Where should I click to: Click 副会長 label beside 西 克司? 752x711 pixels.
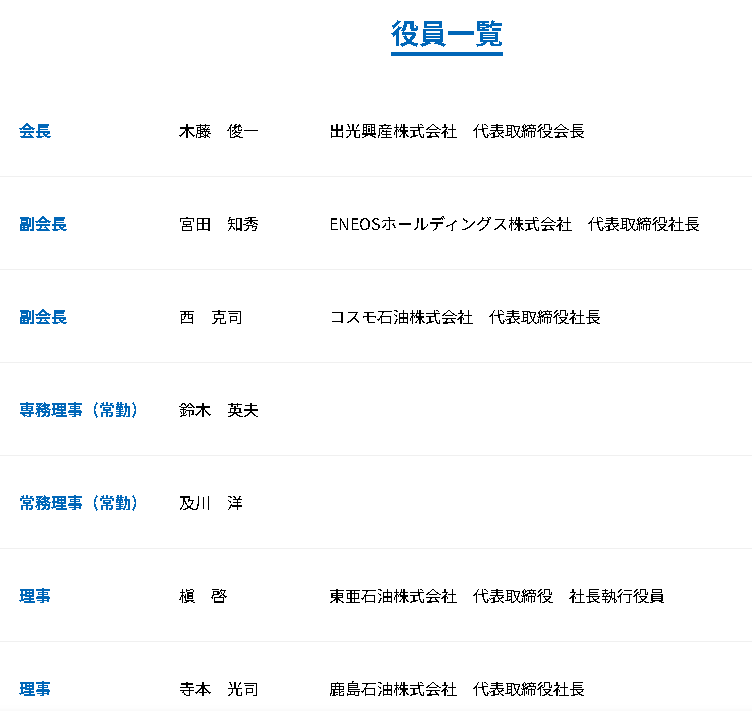tap(43, 317)
